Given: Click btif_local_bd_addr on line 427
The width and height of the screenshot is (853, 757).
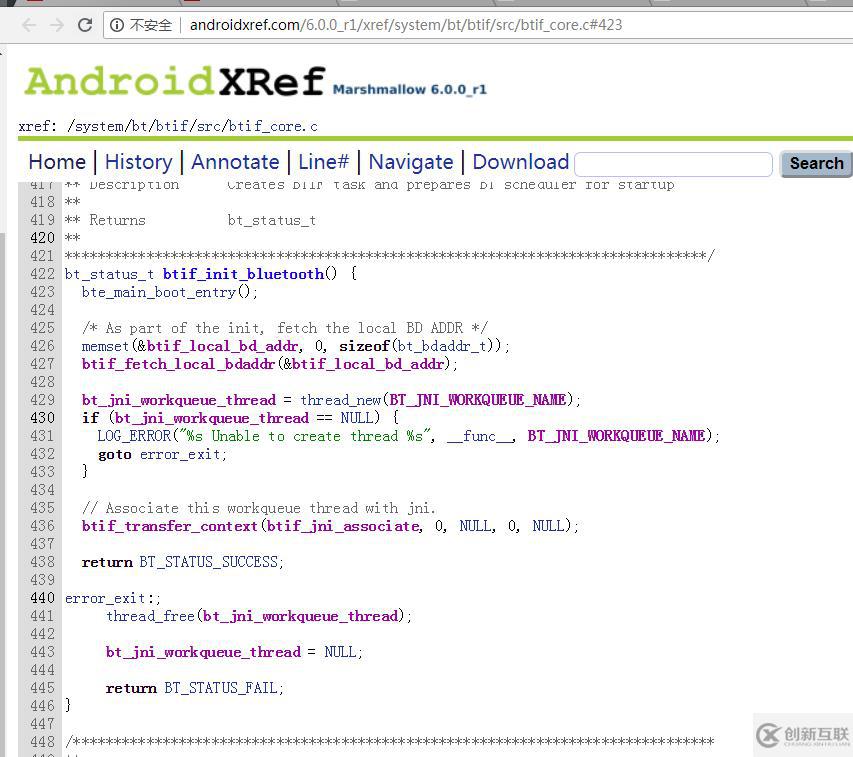Looking at the screenshot, I should [x=368, y=364].
